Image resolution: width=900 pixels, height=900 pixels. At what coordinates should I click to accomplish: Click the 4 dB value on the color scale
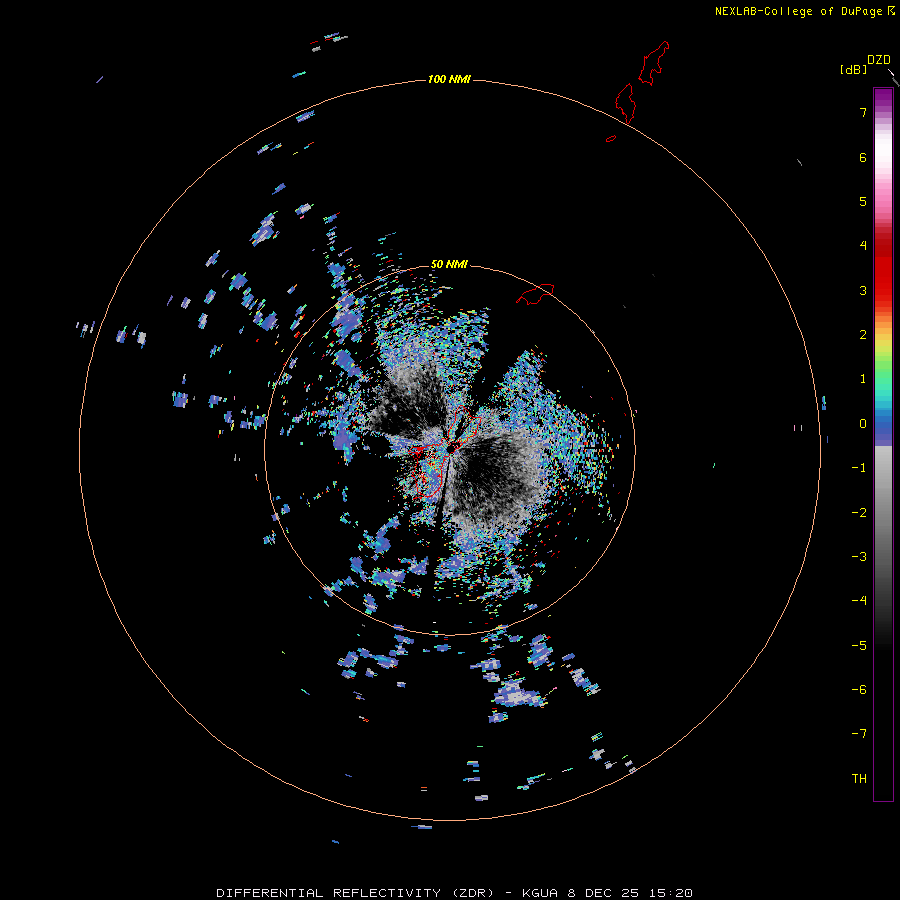pyautogui.click(x=863, y=246)
